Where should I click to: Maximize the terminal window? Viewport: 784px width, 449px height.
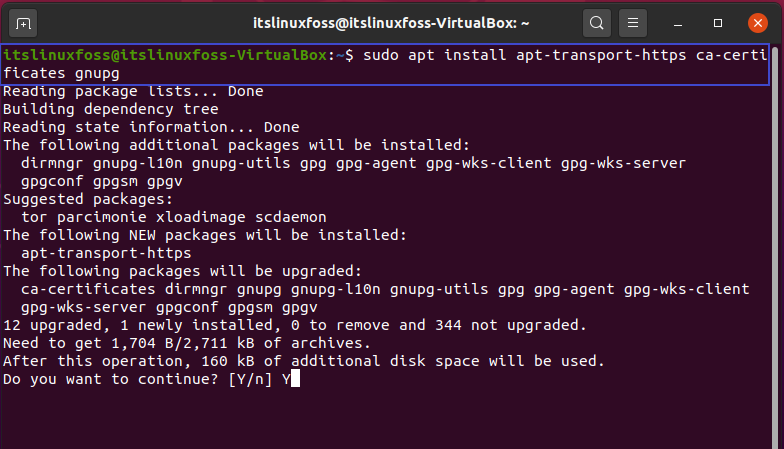718,23
